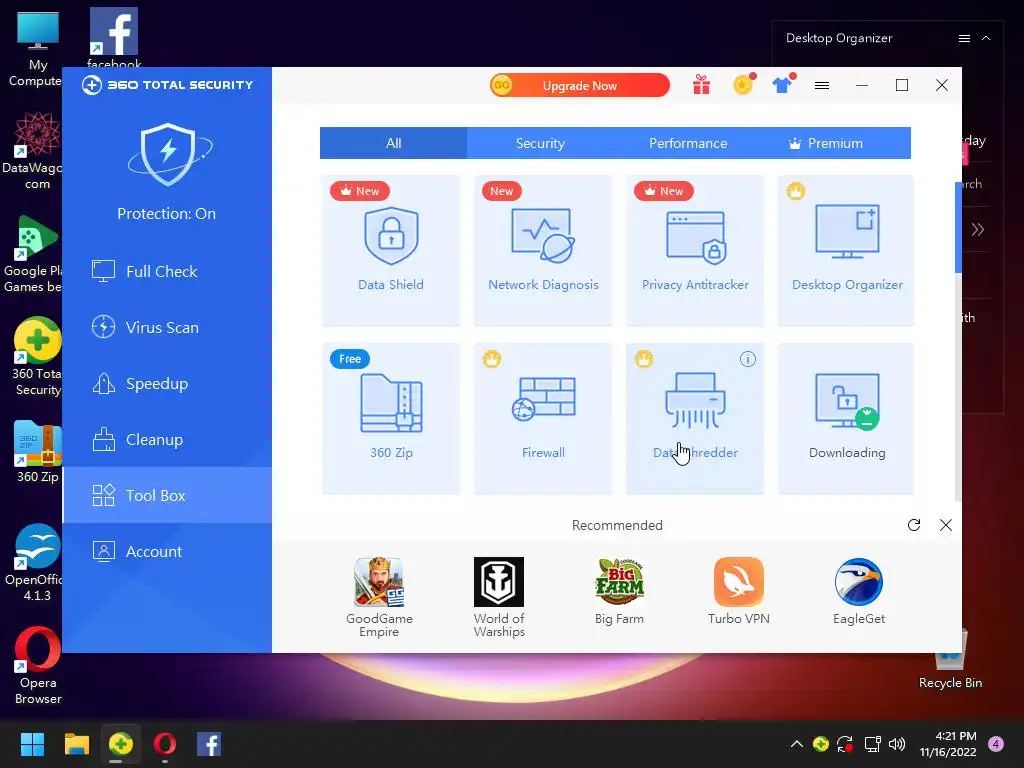Open Desktop Organizer widget menu icon

pos(964,39)
